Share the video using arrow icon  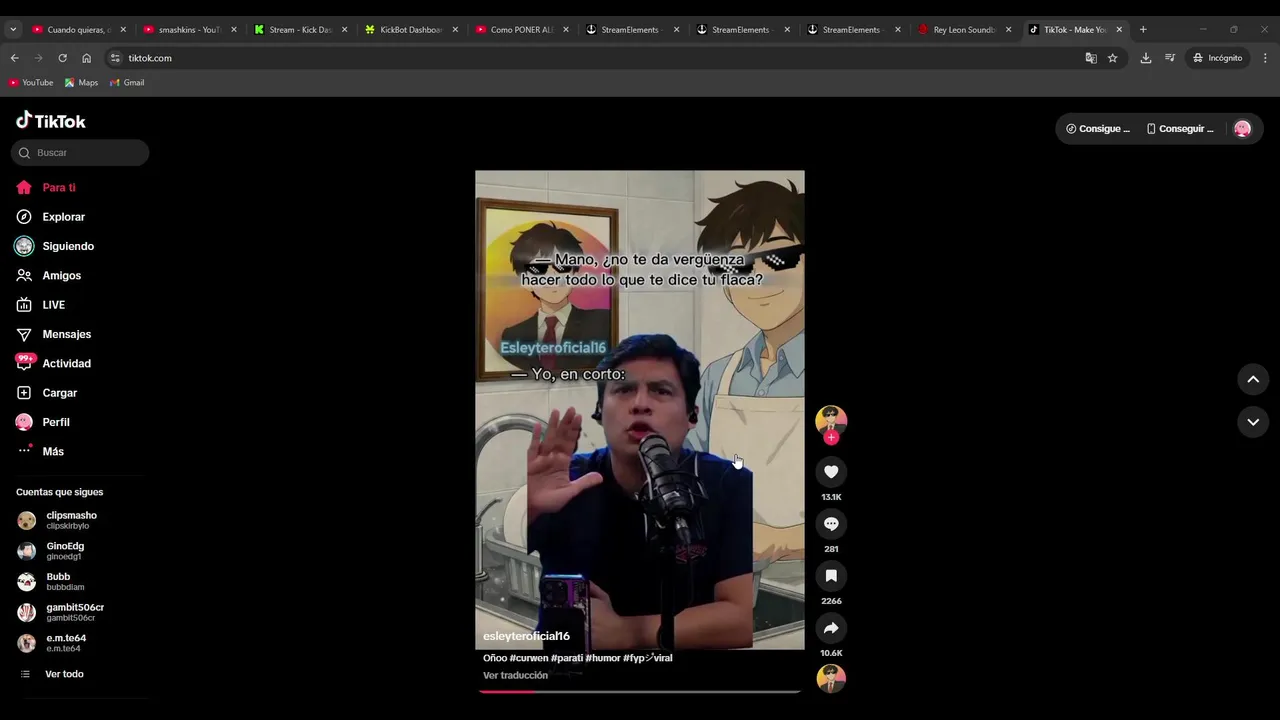click(x=831, y=627)
